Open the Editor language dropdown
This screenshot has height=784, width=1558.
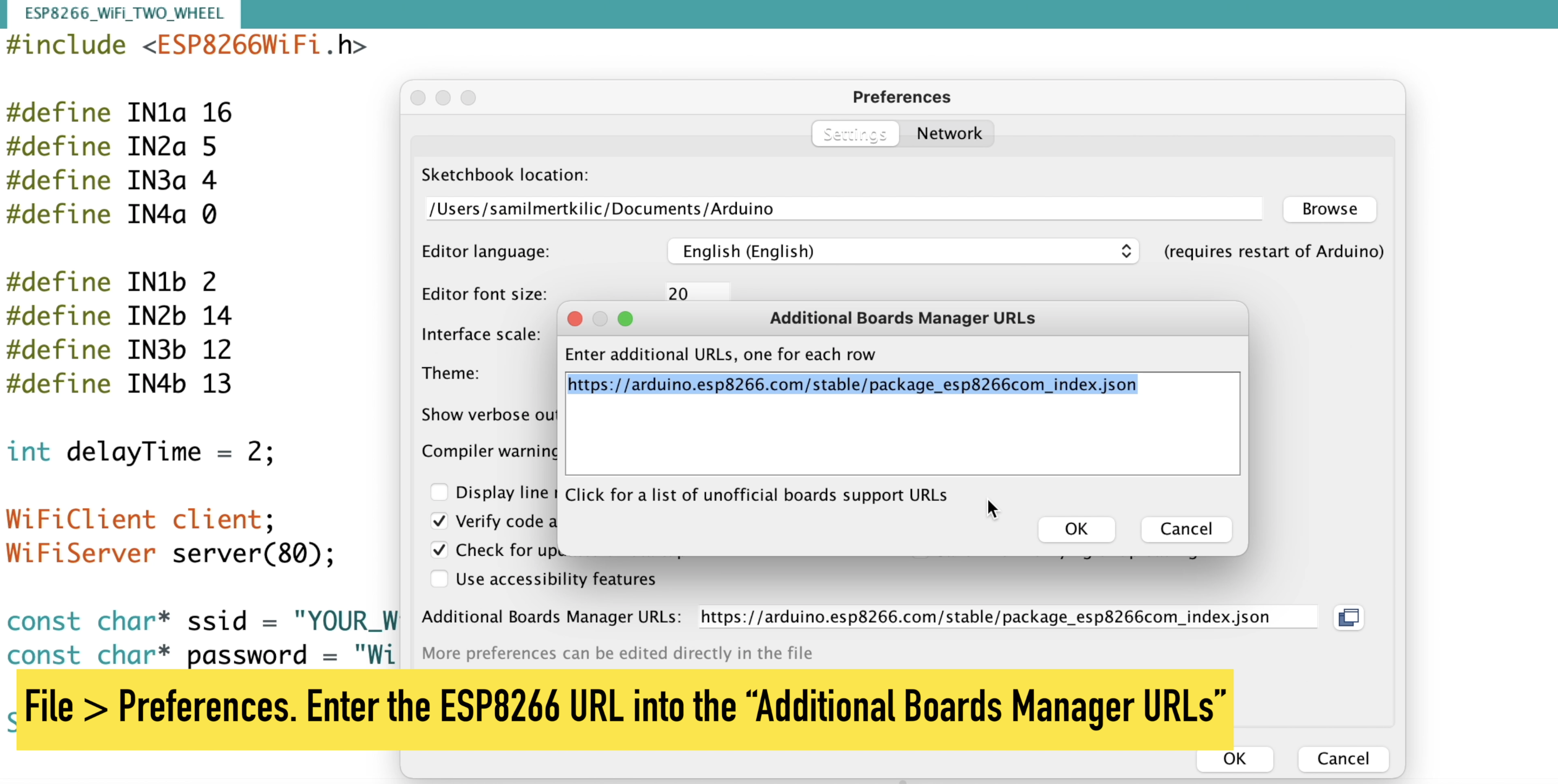902,251
